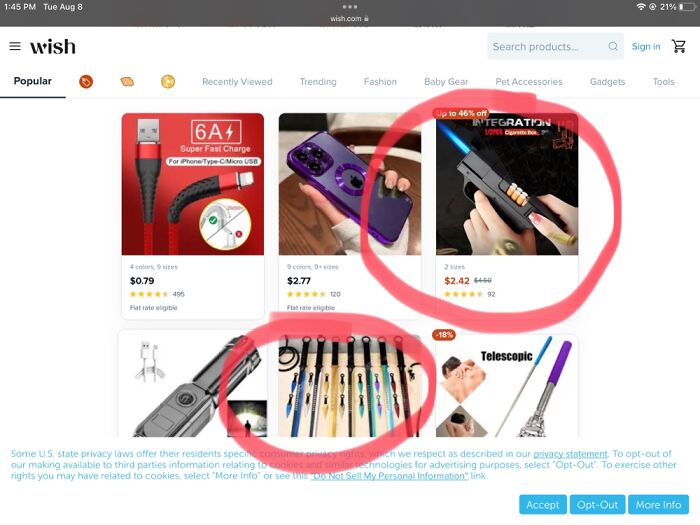Open the Fashion category tab
This screenshot has height=525, width=700.
click(380, 82)
